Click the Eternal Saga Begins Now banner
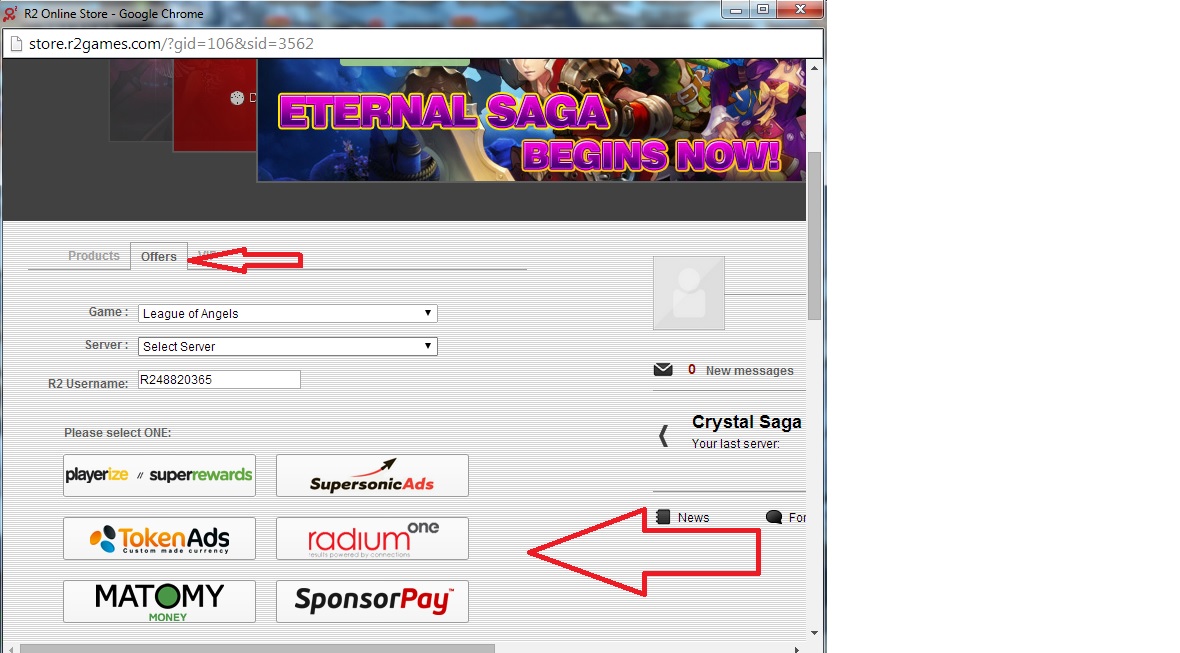 [531, 120]
